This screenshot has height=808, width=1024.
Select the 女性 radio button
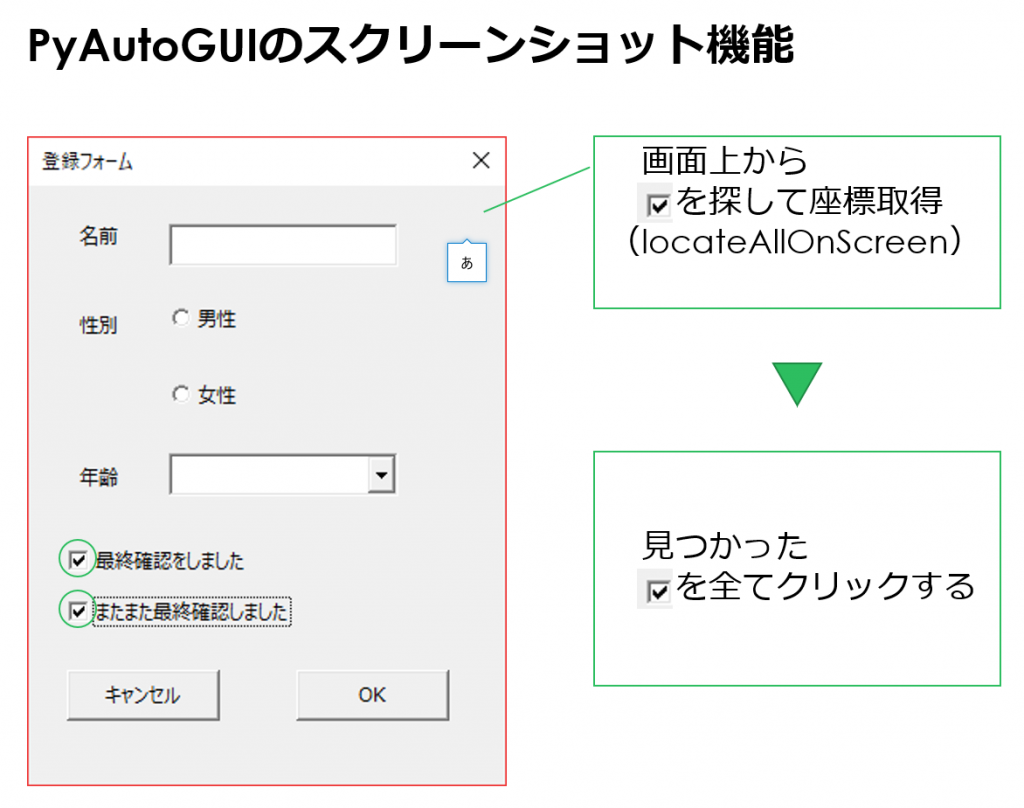(181, 394)
